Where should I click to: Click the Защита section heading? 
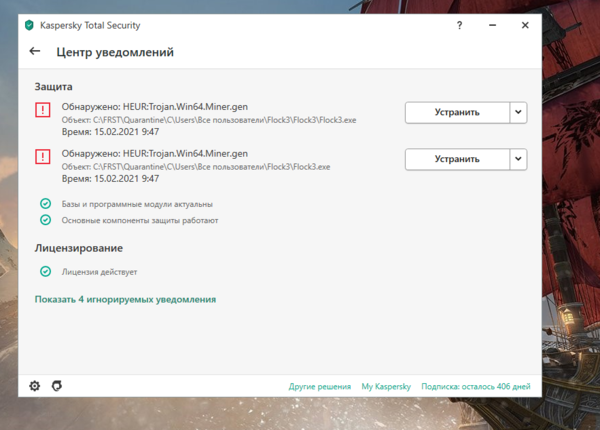pos(54,86)
